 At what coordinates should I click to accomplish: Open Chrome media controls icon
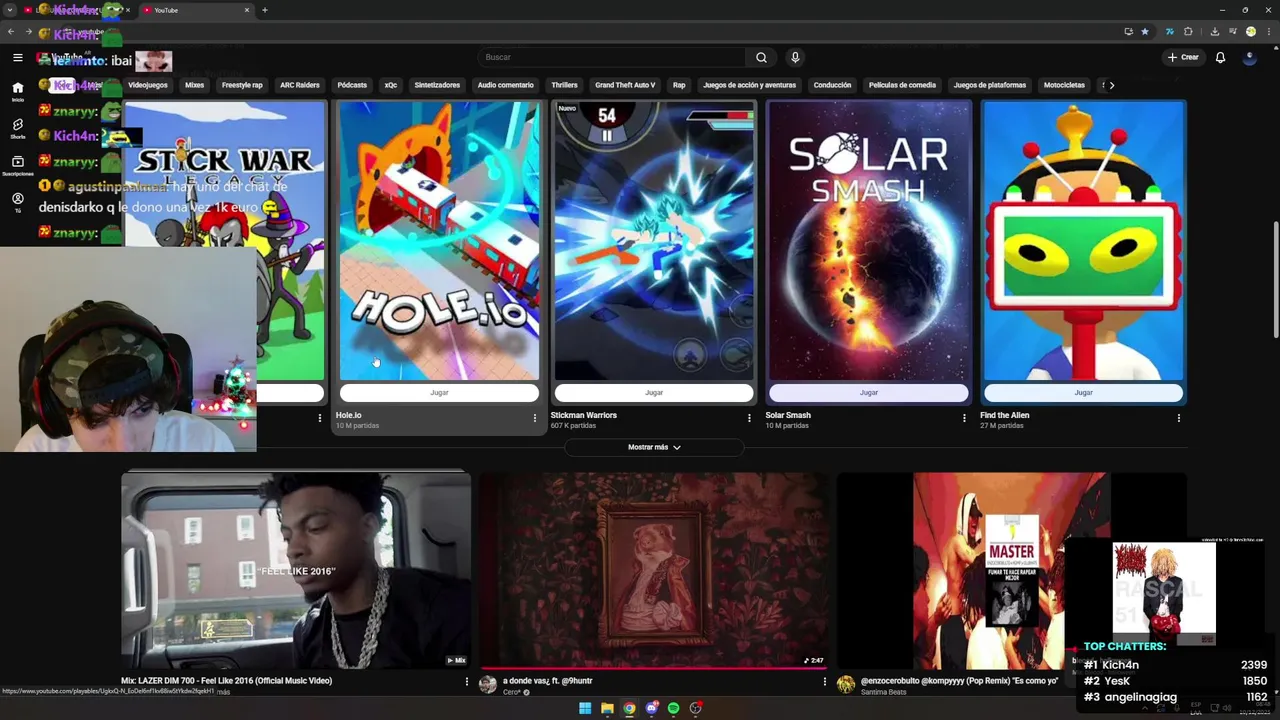[1232, 31]
